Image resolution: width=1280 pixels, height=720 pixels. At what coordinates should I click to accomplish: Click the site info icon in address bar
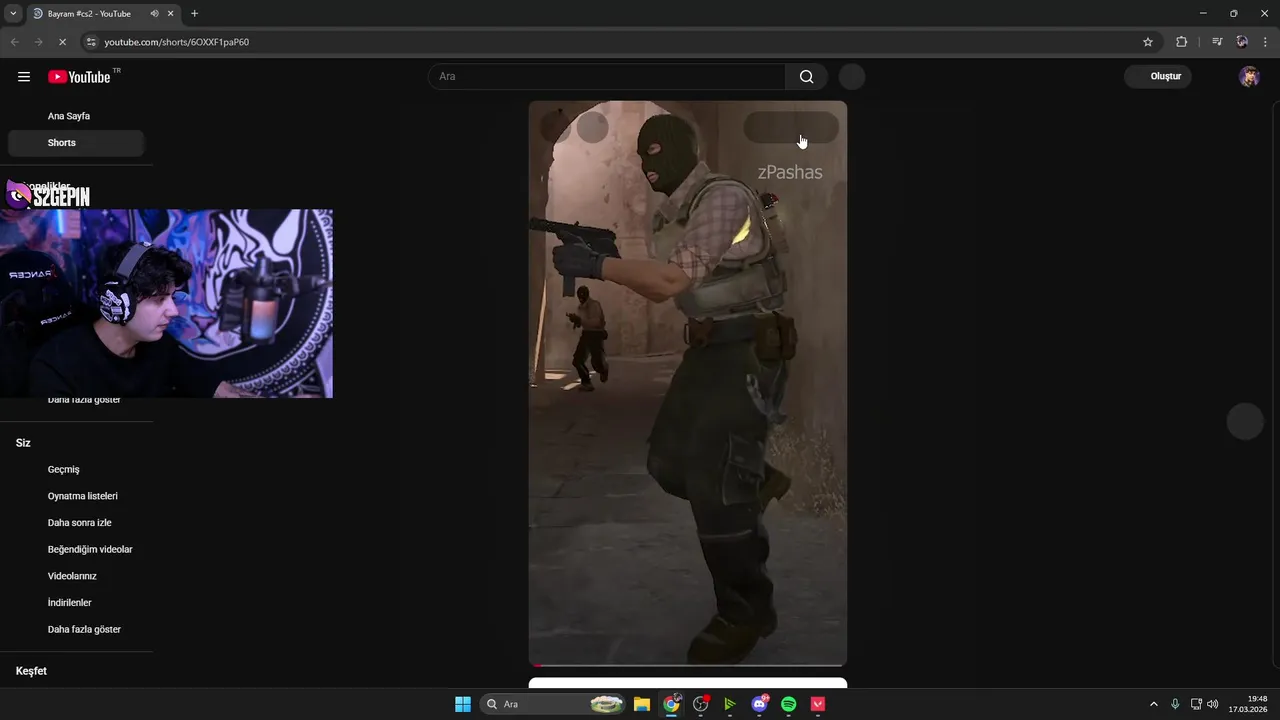coord(91,42)
